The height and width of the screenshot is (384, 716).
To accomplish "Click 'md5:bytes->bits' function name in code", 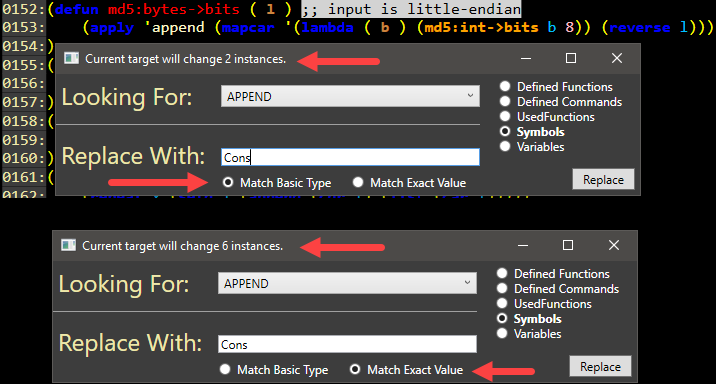I will pyautogui.click(x=174, y=9).
